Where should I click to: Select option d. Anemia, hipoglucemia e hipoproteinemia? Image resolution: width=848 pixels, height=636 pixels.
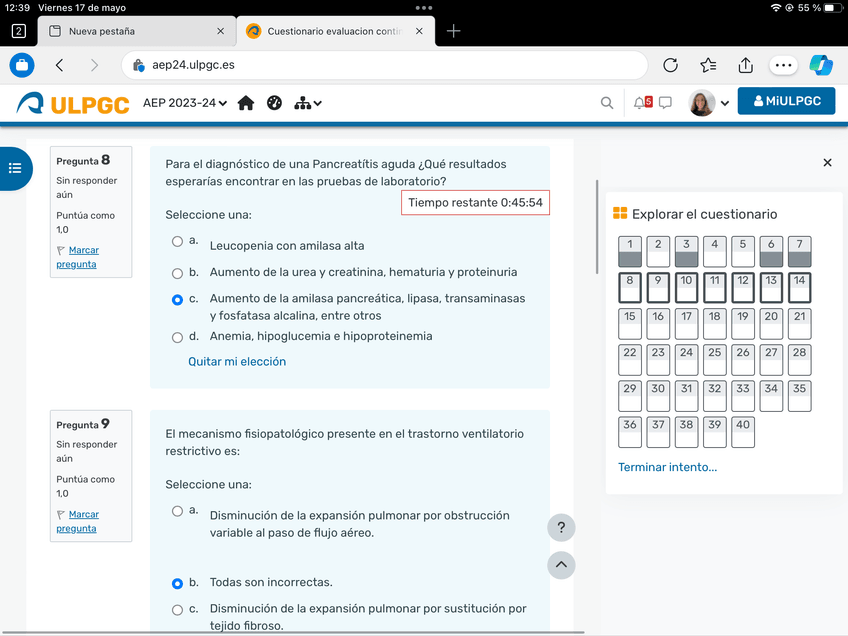[x=177, y=337]
